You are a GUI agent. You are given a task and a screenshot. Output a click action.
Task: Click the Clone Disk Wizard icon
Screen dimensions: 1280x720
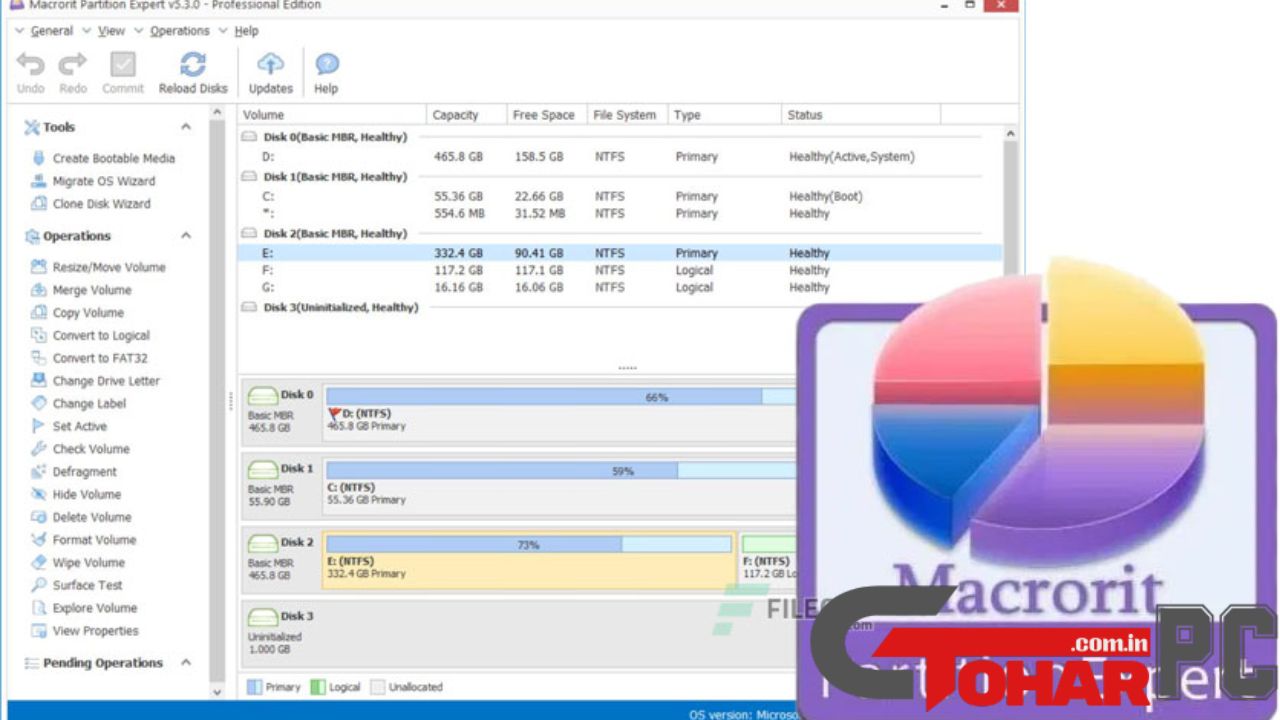[39, 203]
